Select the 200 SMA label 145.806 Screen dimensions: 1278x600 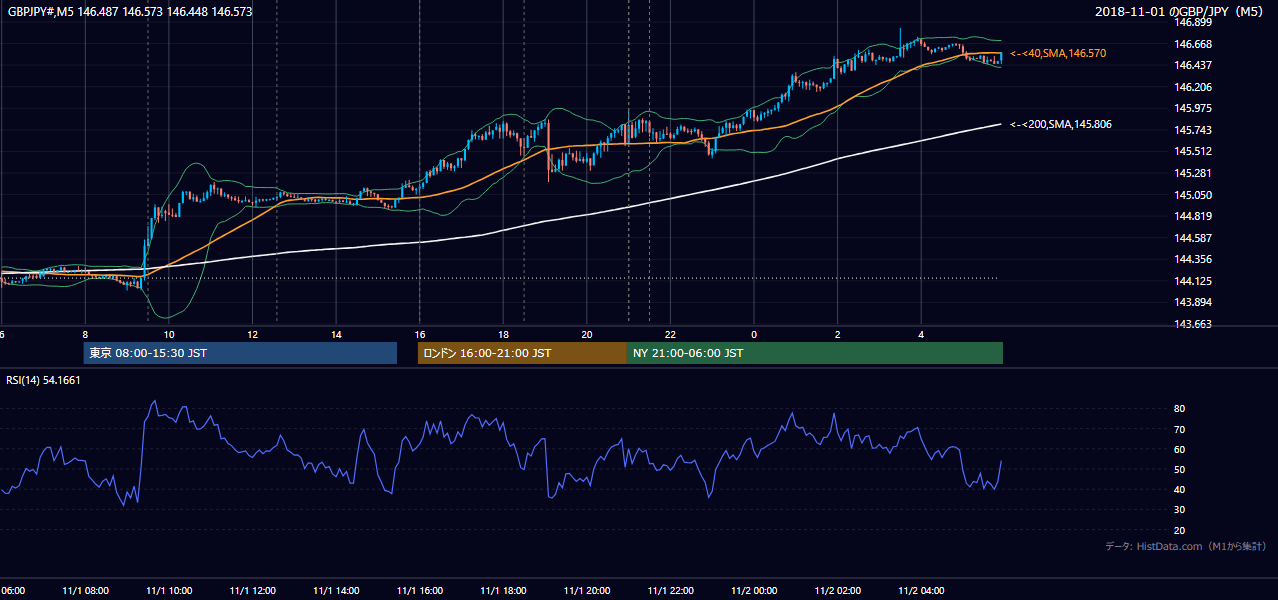point(1061,124)
